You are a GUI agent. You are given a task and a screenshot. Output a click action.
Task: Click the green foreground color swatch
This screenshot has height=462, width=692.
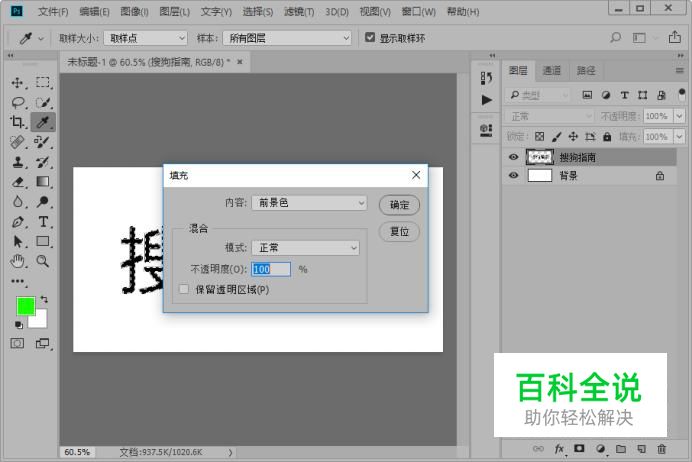(24, 305)
